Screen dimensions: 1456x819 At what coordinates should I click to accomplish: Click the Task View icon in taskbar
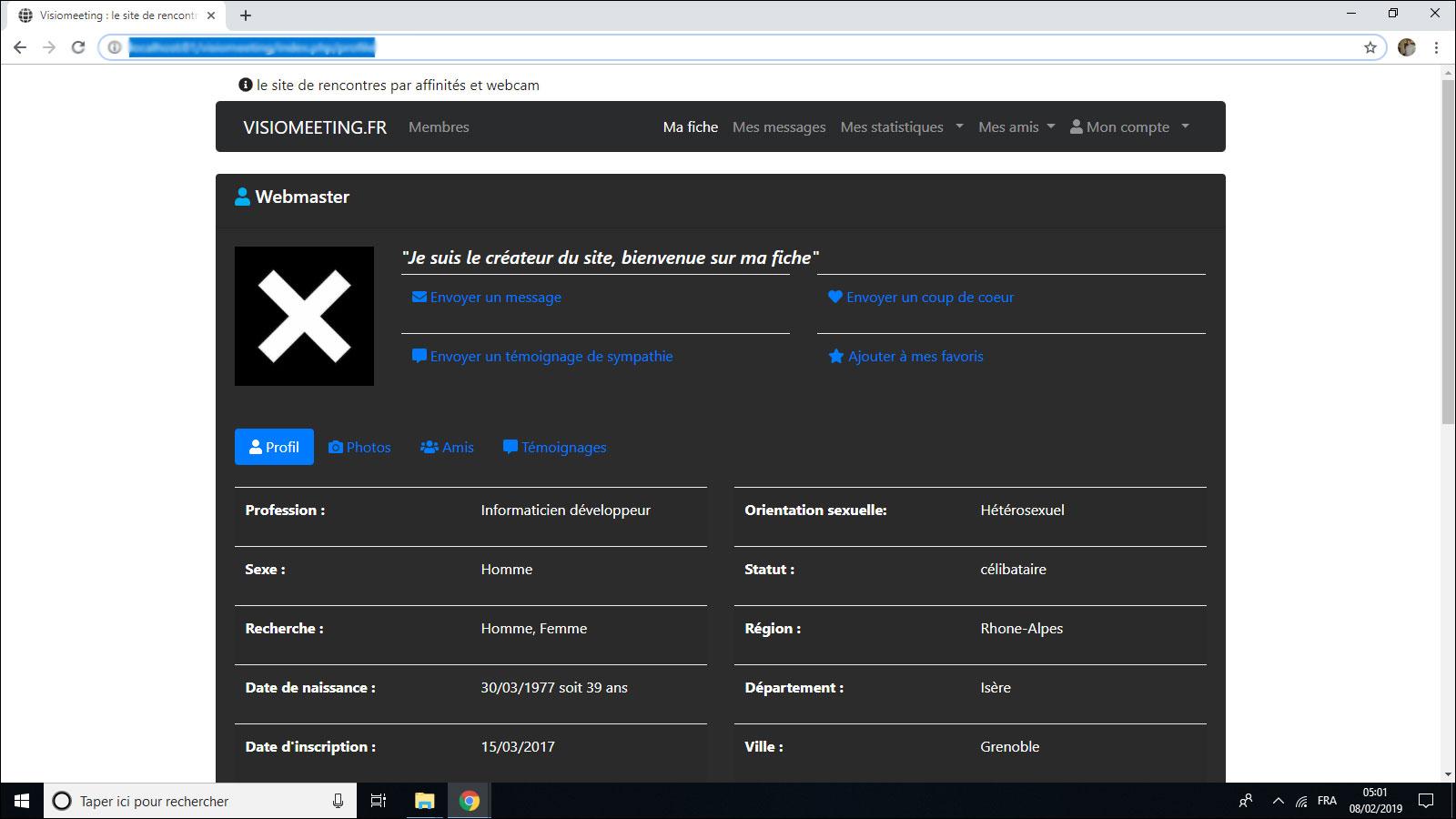coord(379,801)
